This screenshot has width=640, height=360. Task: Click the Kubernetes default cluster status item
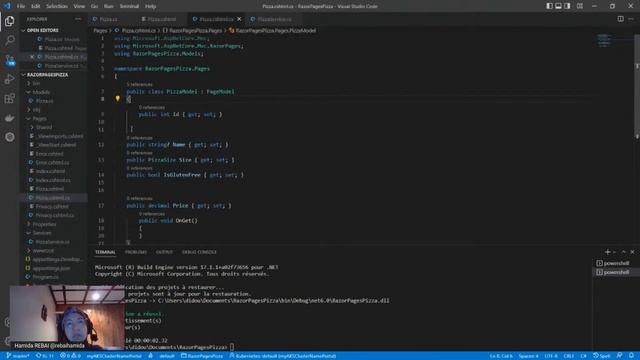point(283,356)
